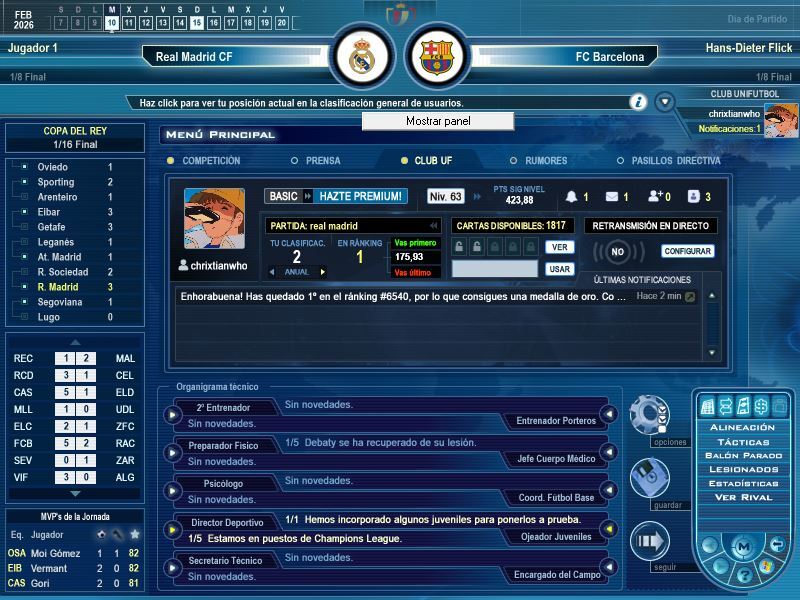Expand the results list down arrow

(75, 493)
